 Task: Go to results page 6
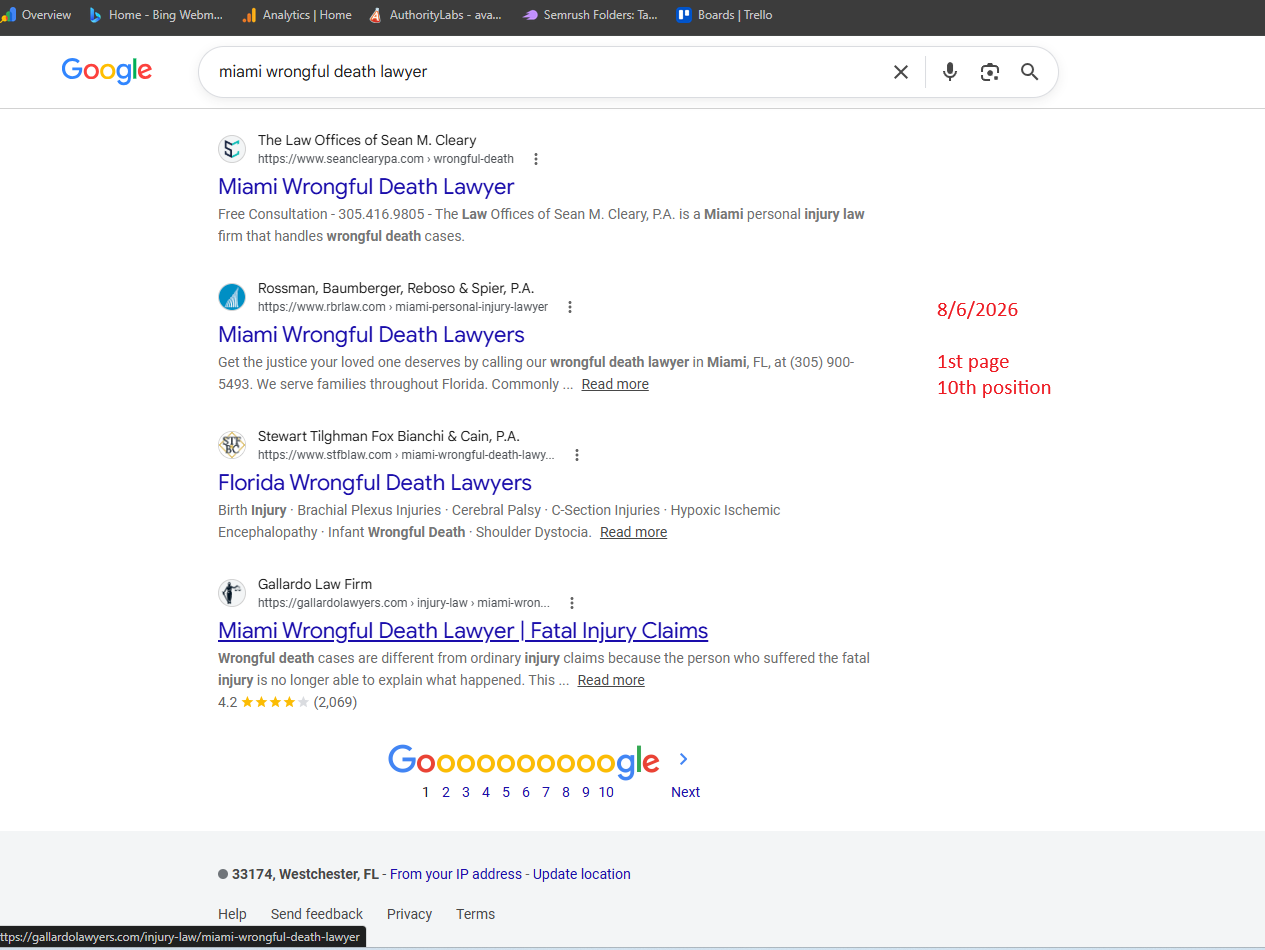[x=526, y=792]
